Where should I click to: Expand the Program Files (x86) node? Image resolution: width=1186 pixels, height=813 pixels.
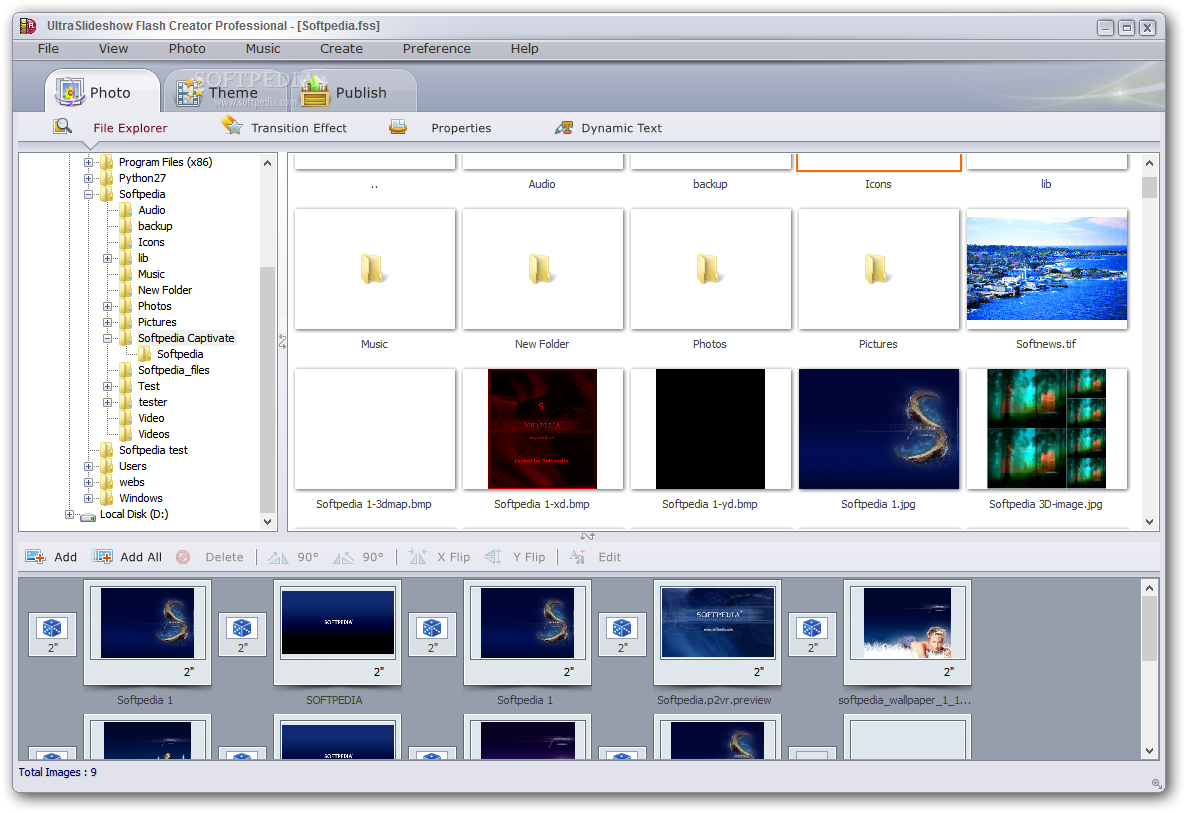pyautogui.click(x=88, y=162)
